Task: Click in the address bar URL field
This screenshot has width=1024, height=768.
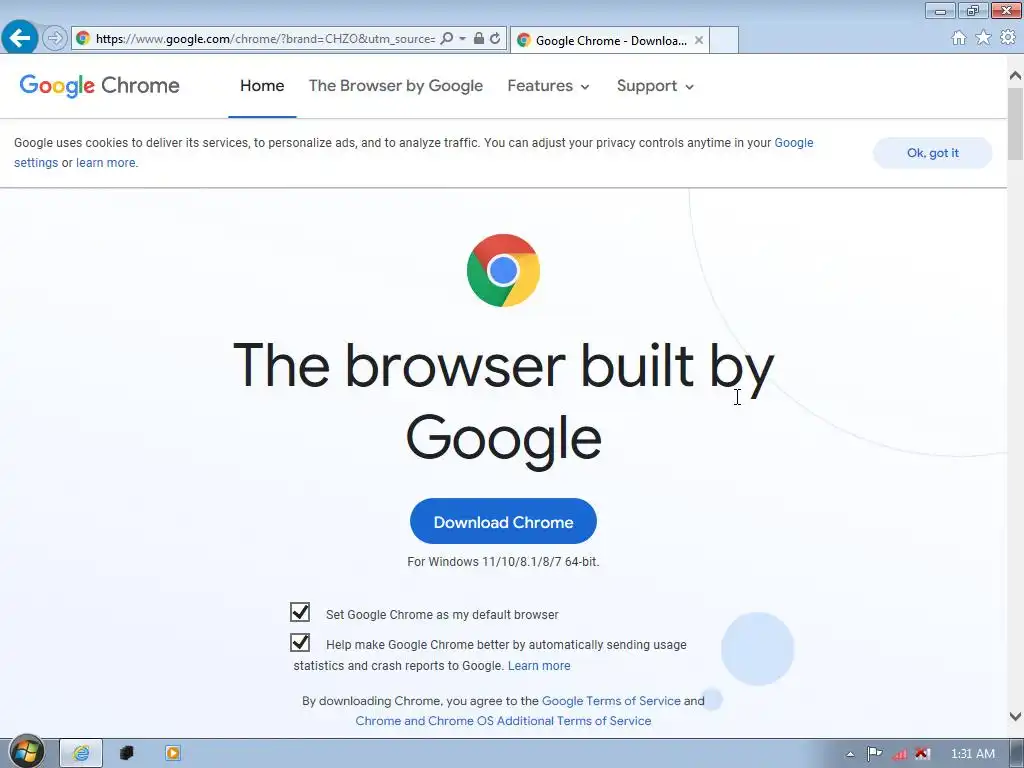Action: click(x=265, y=39)
